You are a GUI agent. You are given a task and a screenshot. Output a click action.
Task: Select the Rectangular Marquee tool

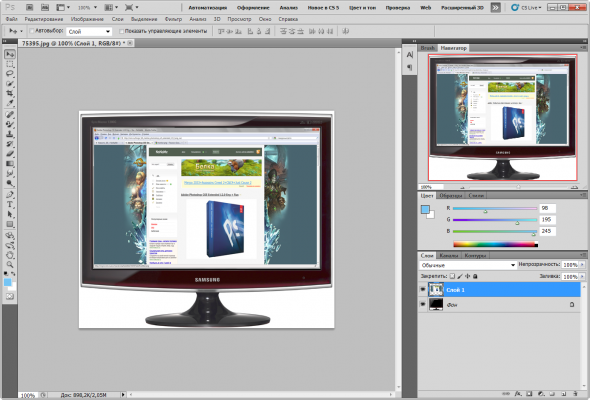[x=10, y=64]
